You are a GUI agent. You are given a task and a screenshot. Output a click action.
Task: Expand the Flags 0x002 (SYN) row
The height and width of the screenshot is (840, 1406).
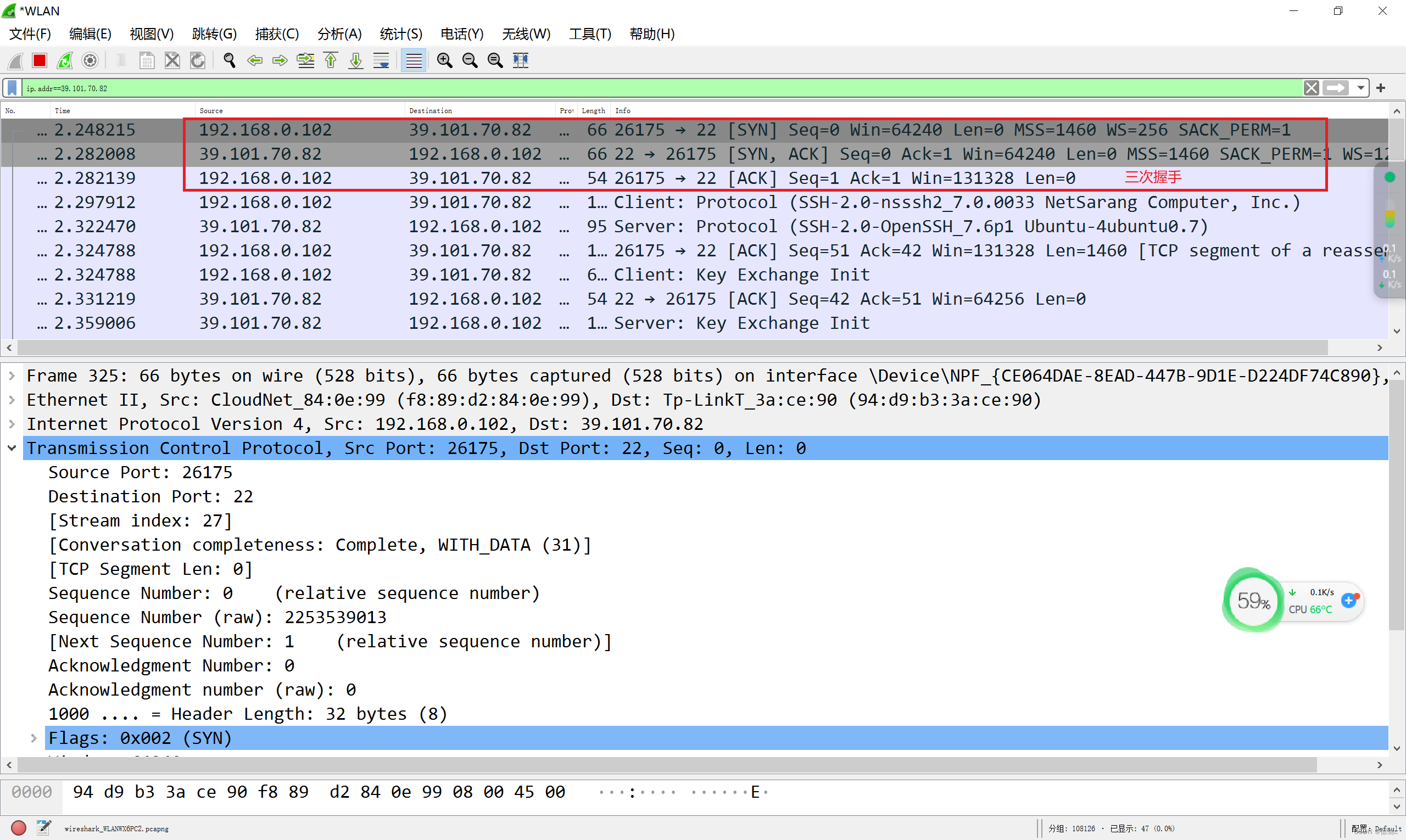coord(34,737)
